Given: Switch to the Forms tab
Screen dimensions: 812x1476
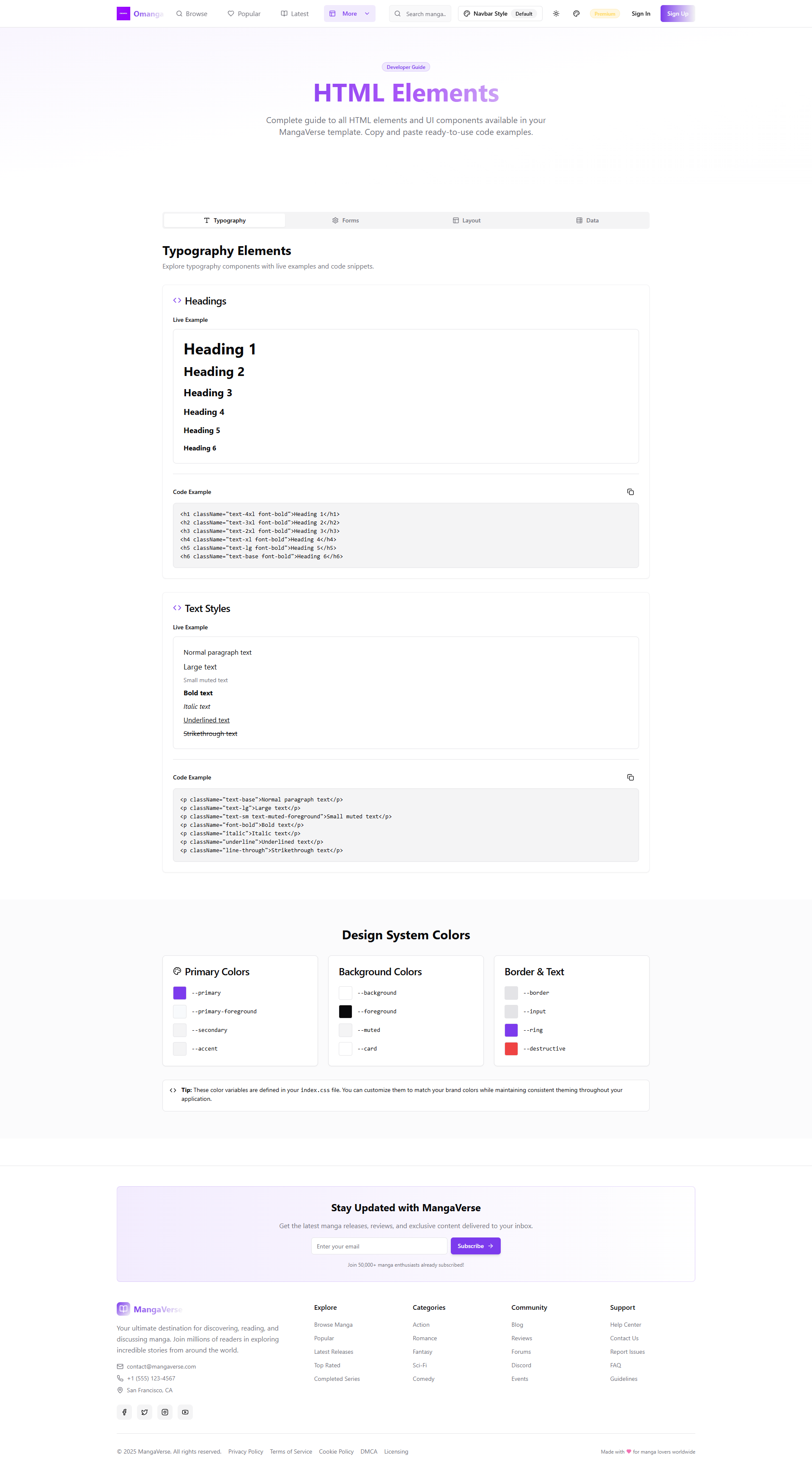Looking at the screenshot, I should [x=346, y=221].
